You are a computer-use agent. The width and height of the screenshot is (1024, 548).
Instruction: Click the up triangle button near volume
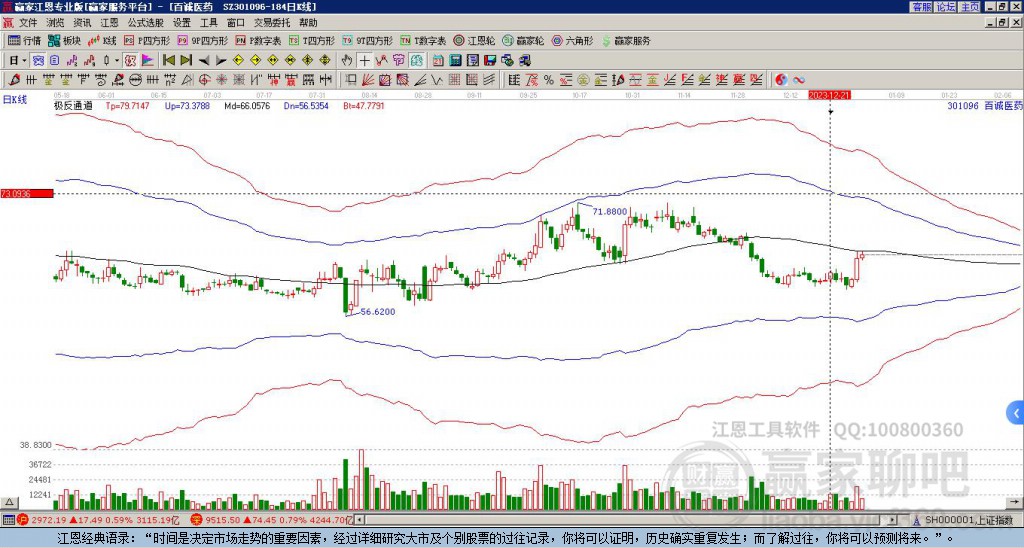click(x=9, y=502)
